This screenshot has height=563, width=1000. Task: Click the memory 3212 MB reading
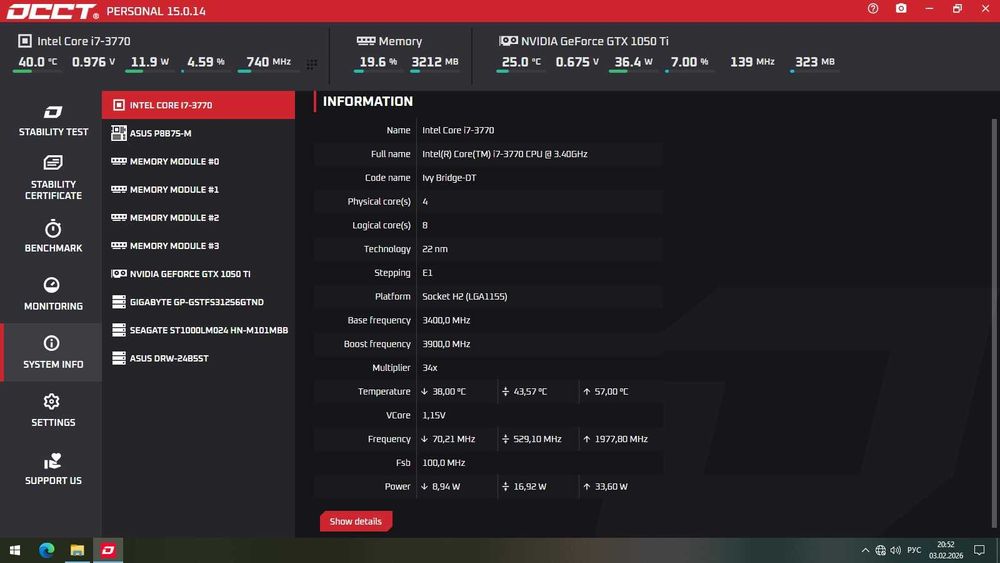click(x=435, y=62)
